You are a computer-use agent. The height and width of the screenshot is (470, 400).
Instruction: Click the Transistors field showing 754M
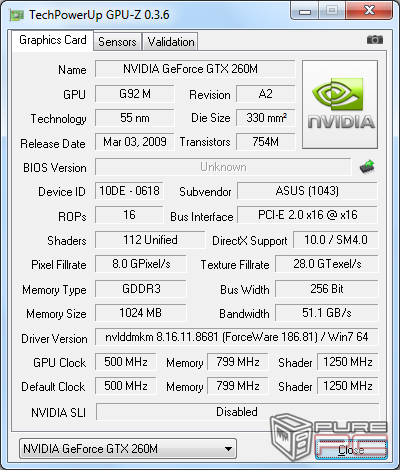pos(266,142)
